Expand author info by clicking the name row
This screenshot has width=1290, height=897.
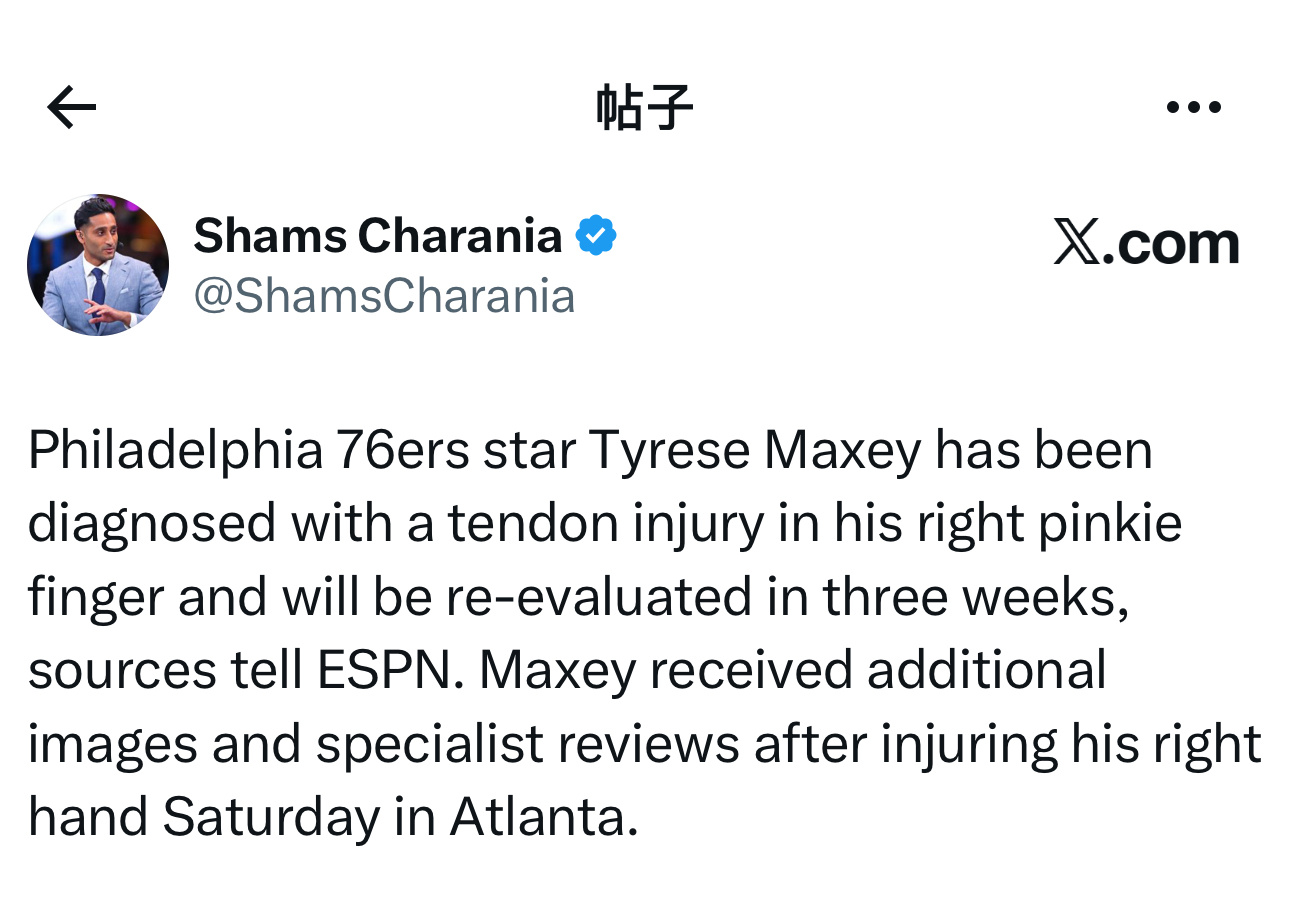380,235
